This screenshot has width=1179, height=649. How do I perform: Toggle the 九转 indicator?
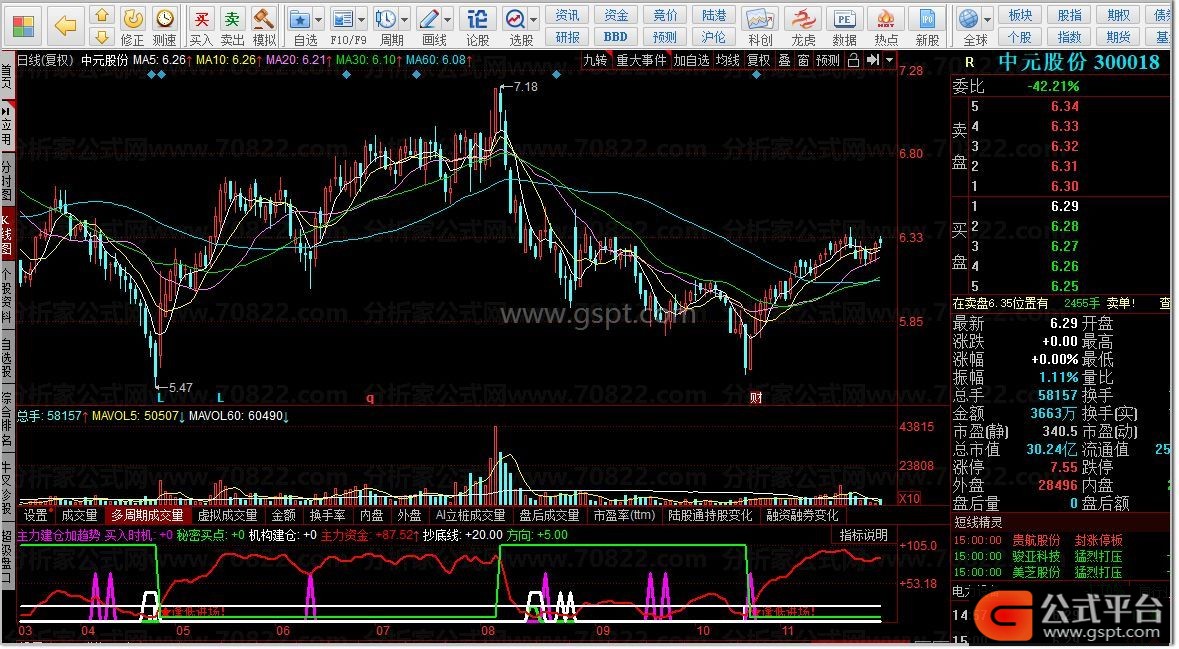coord(596,60)
